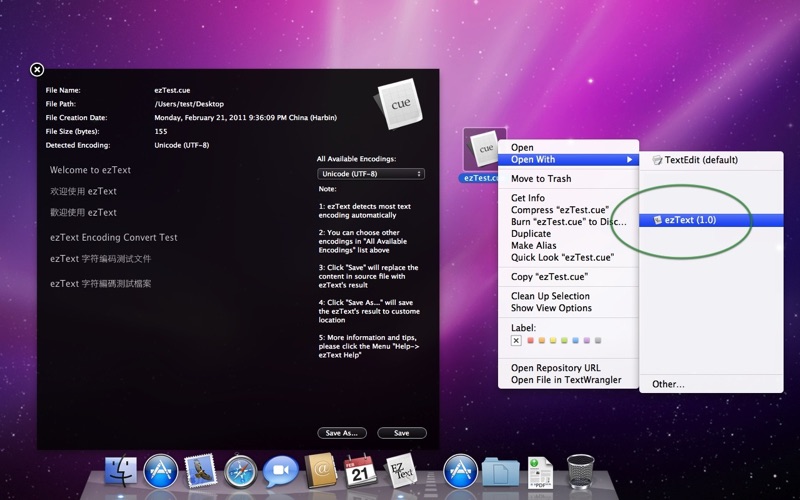Launch the first App Store Dock icon next to Finder
This screenshot has height=500, width=800.
pyautogui.click(x=161, y=471)
